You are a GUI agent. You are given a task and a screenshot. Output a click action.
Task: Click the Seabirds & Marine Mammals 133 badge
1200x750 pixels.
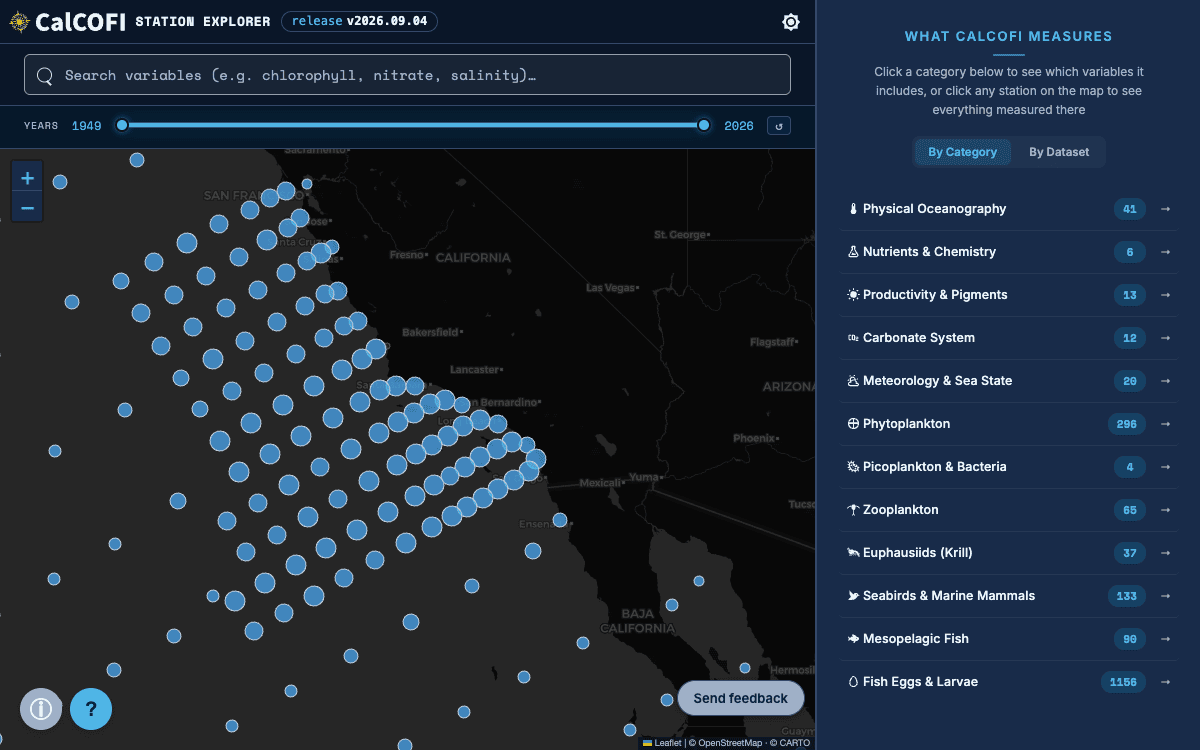1127,596
